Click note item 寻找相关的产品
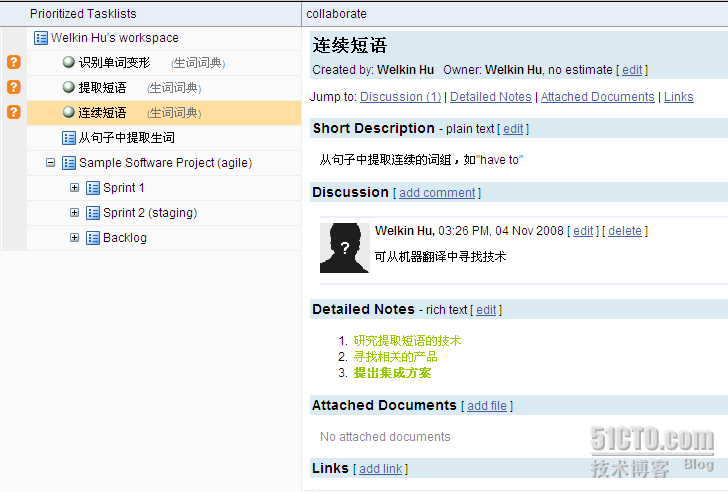Image resolution: width=728 pixels, height=492 pixels. [x=396, y=357]
